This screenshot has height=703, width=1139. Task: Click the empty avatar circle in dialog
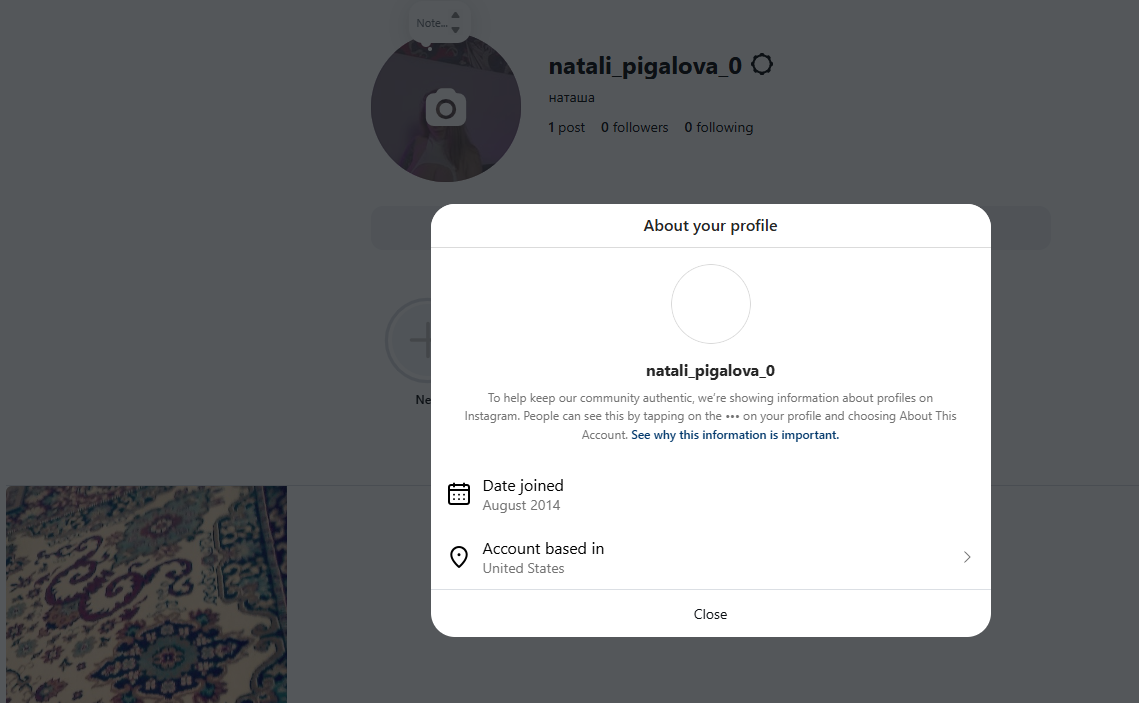pyautogui.click(x=710, y=304)
